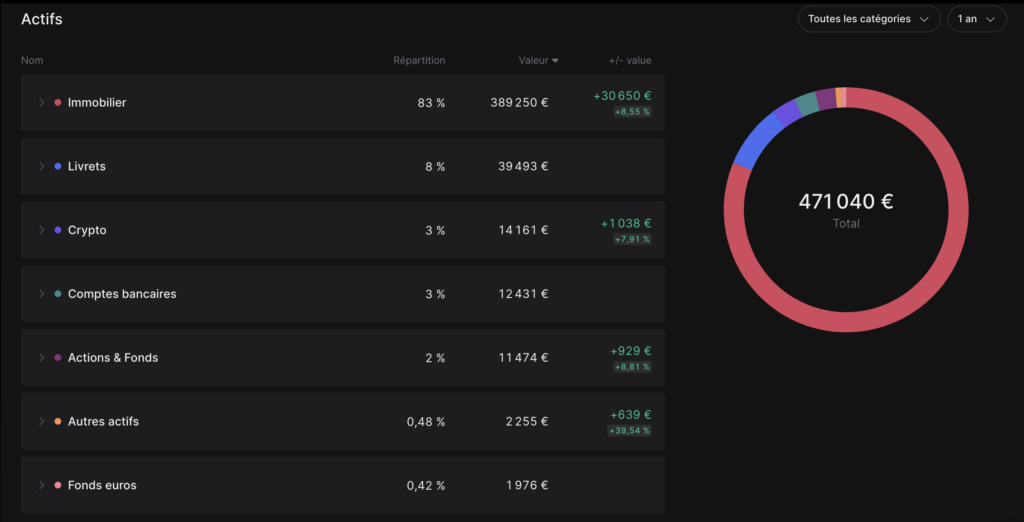Click the 8 % Livrets share
Image resolution: width=1024 pixels, height=522 pixels.
[435, 166]
